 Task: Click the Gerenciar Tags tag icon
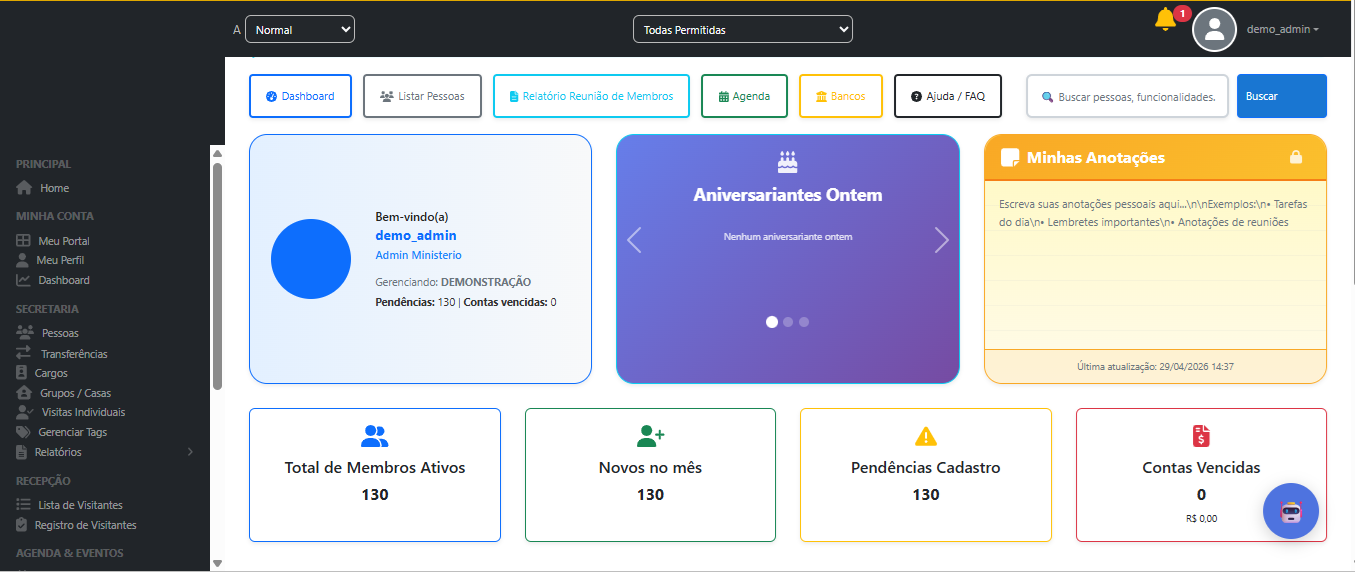(x=24, y=432)
